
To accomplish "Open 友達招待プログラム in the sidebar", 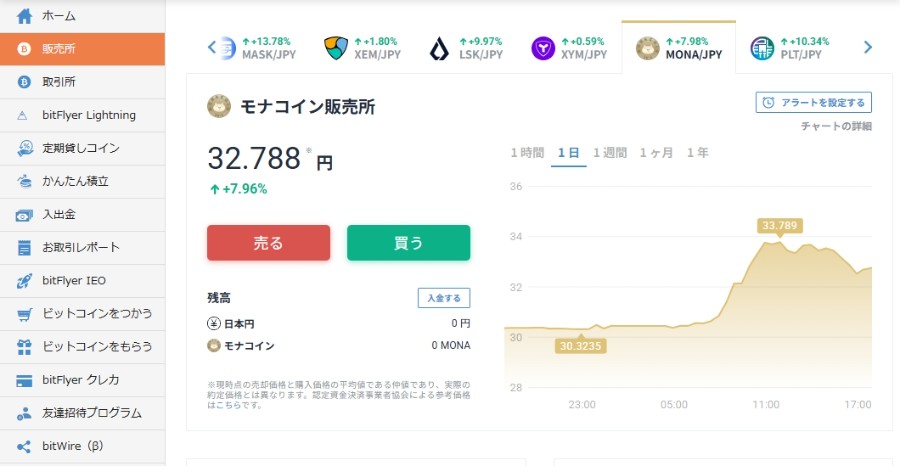I will pos(82,413).
